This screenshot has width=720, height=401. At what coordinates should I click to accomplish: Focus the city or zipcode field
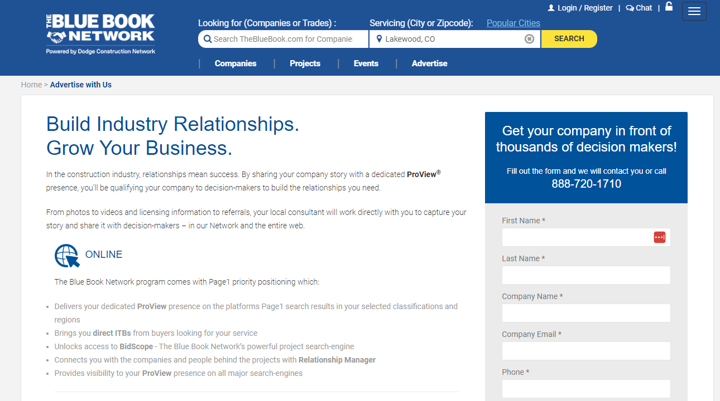click(455, 39)
